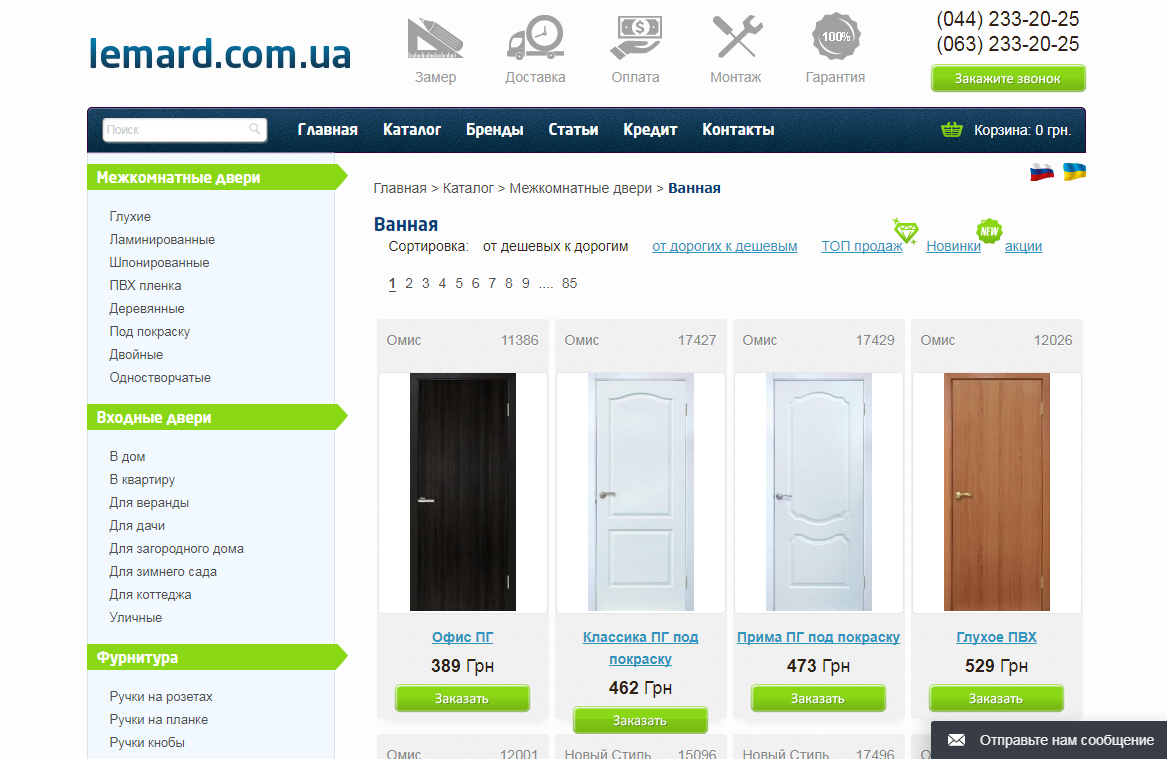Viewport: 1167px width, 759px height.
Task: Switch language with the Ukrainian flag
Action: (1074, 172)
